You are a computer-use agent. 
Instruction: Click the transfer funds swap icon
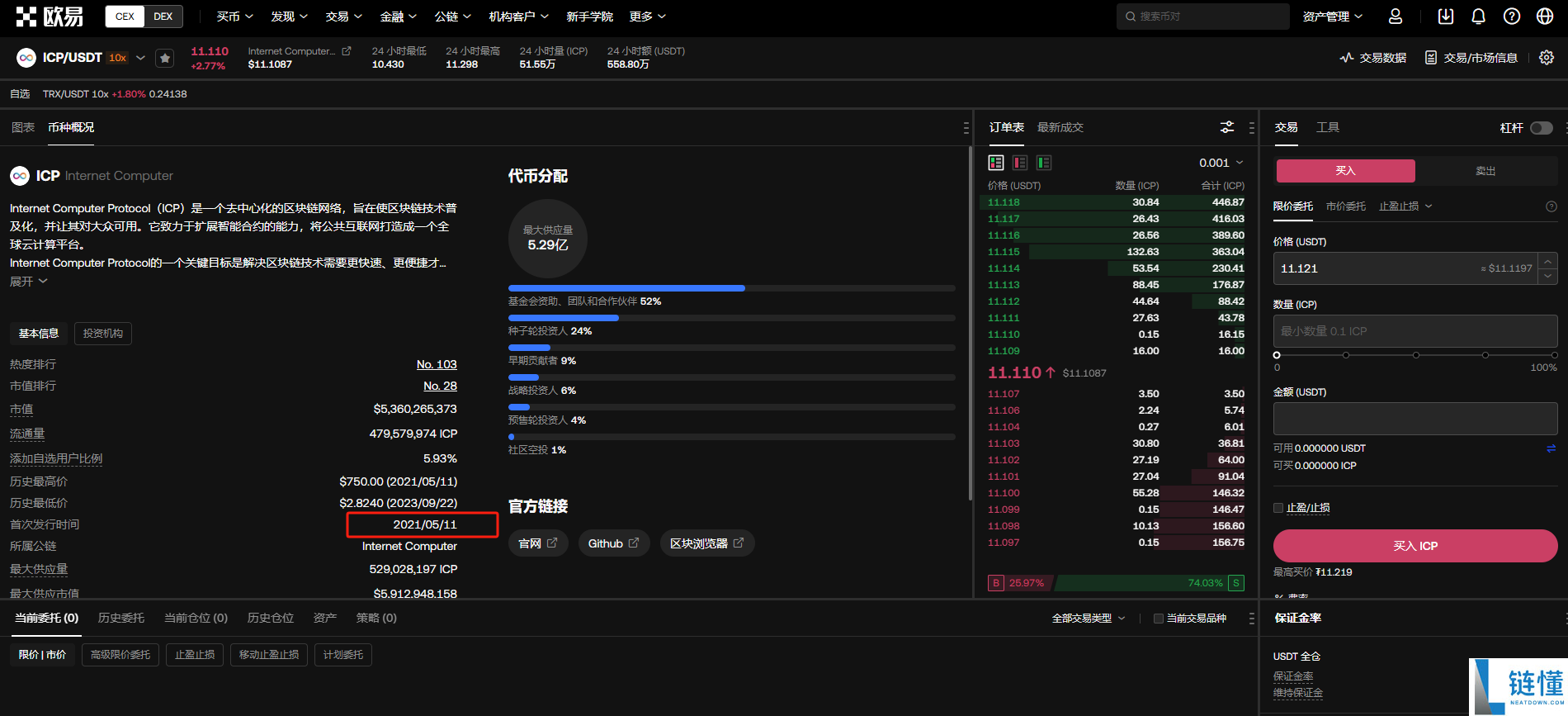[x=1551, y=448]
